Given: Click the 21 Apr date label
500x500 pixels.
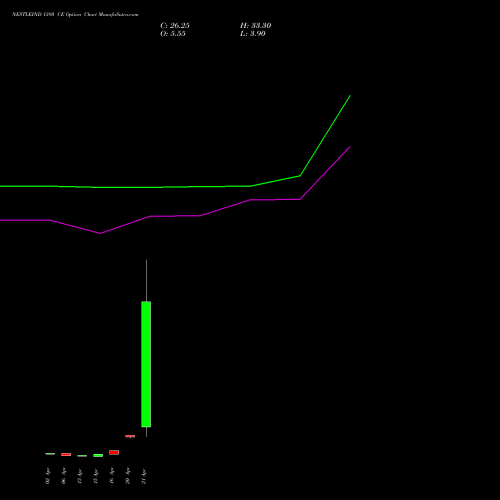Looking at the screenshot, I should 144,476.
